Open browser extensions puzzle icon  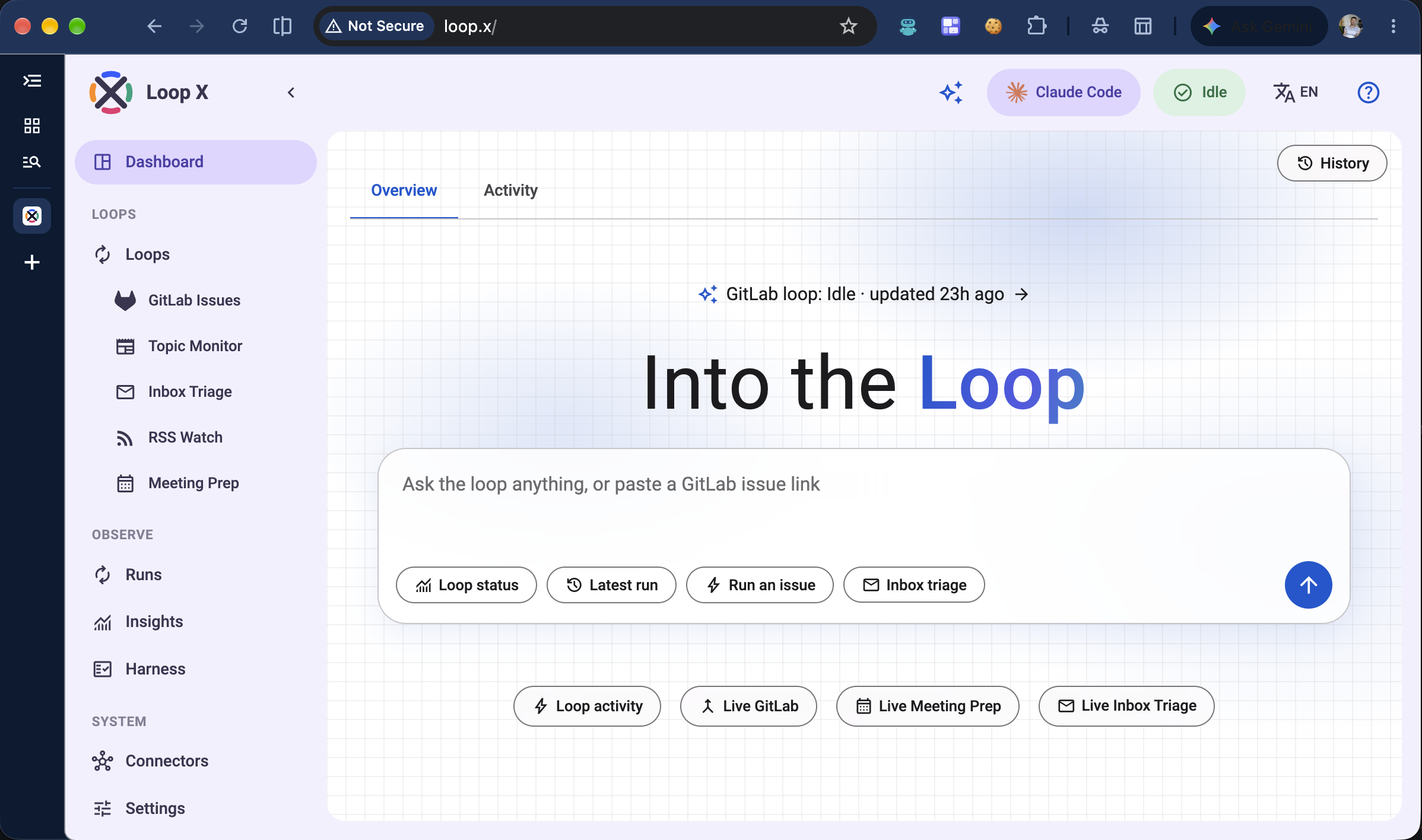click(x=1036, y=26)
